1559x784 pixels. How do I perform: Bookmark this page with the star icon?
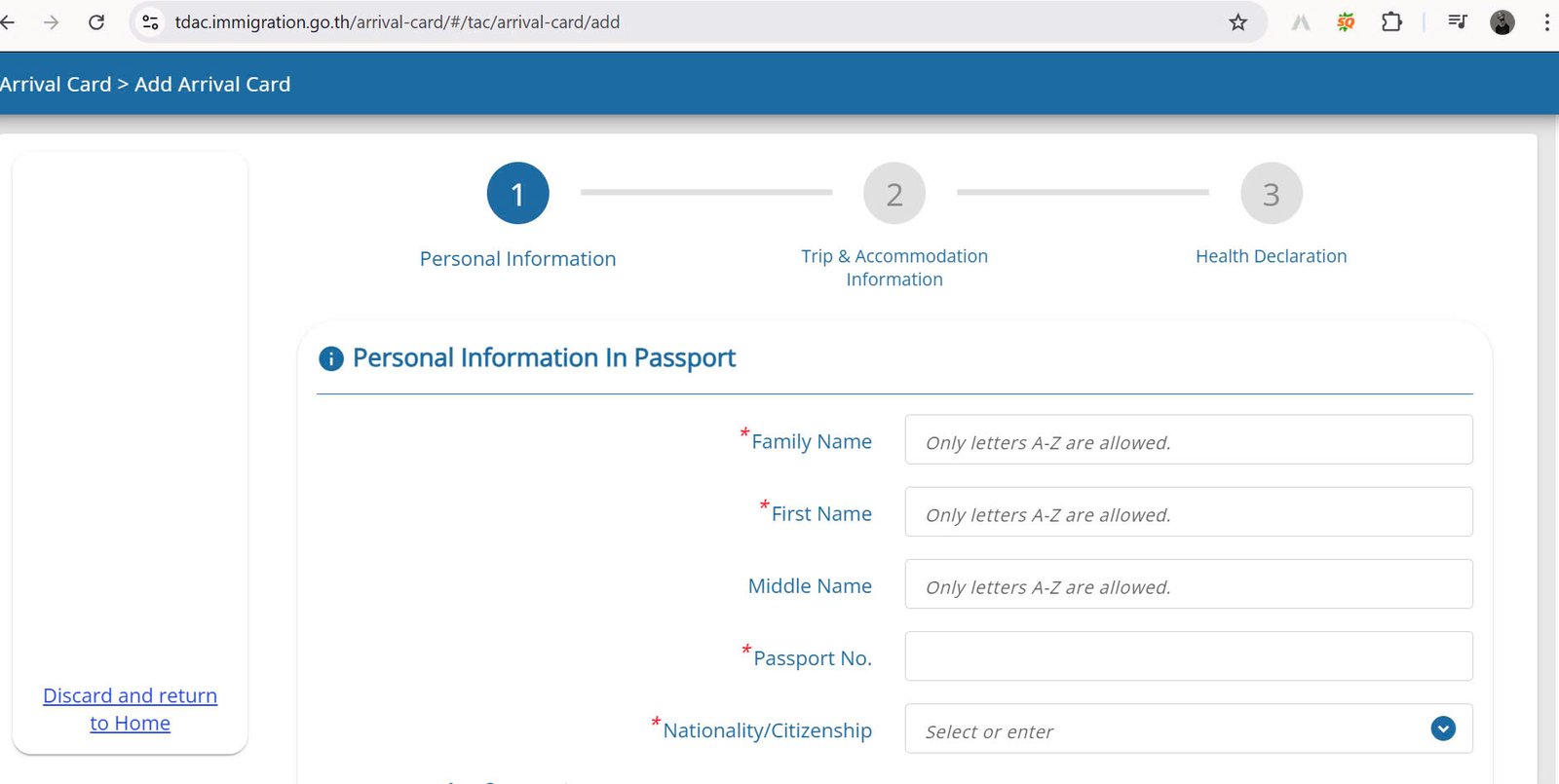click(1237, 21)
